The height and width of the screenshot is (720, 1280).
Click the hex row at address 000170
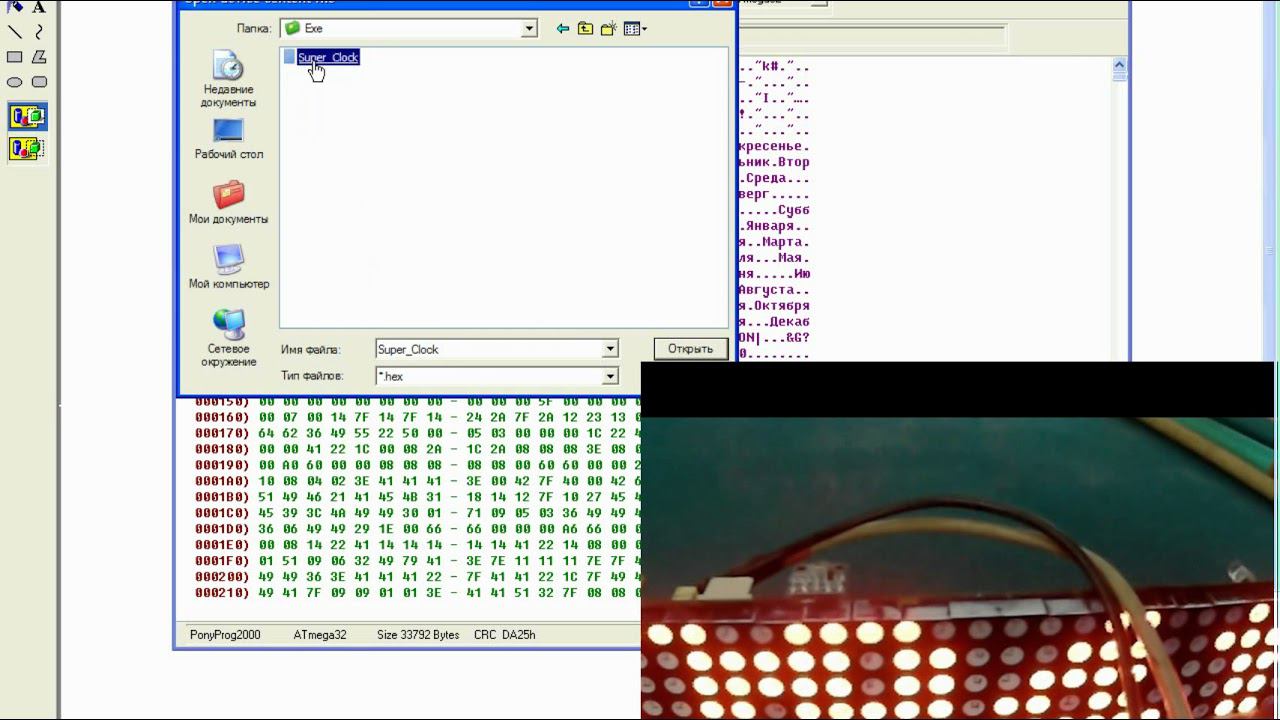(417, 433)
